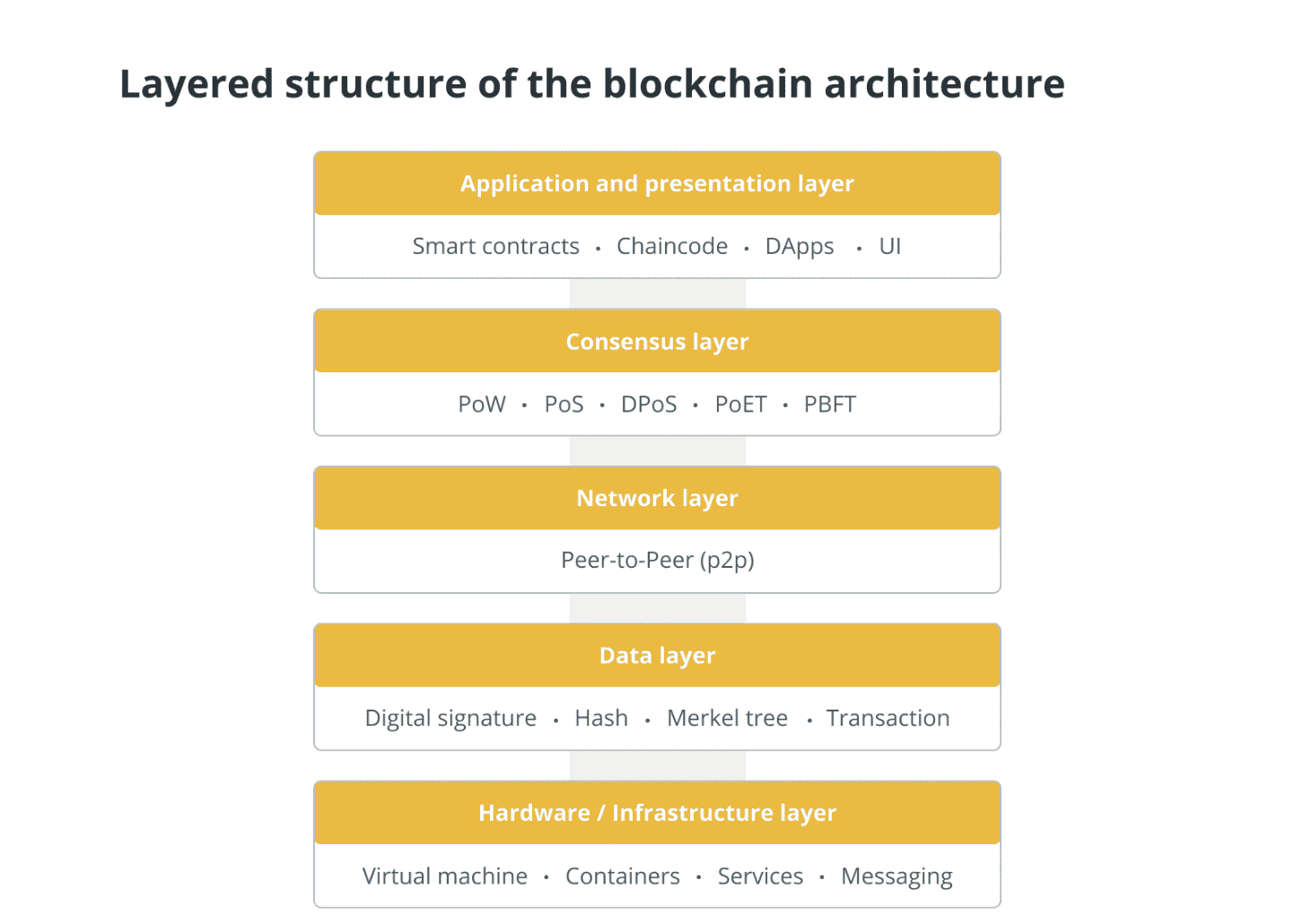
Task: Click the PBFT label
Action: click(x=830, y=405)
